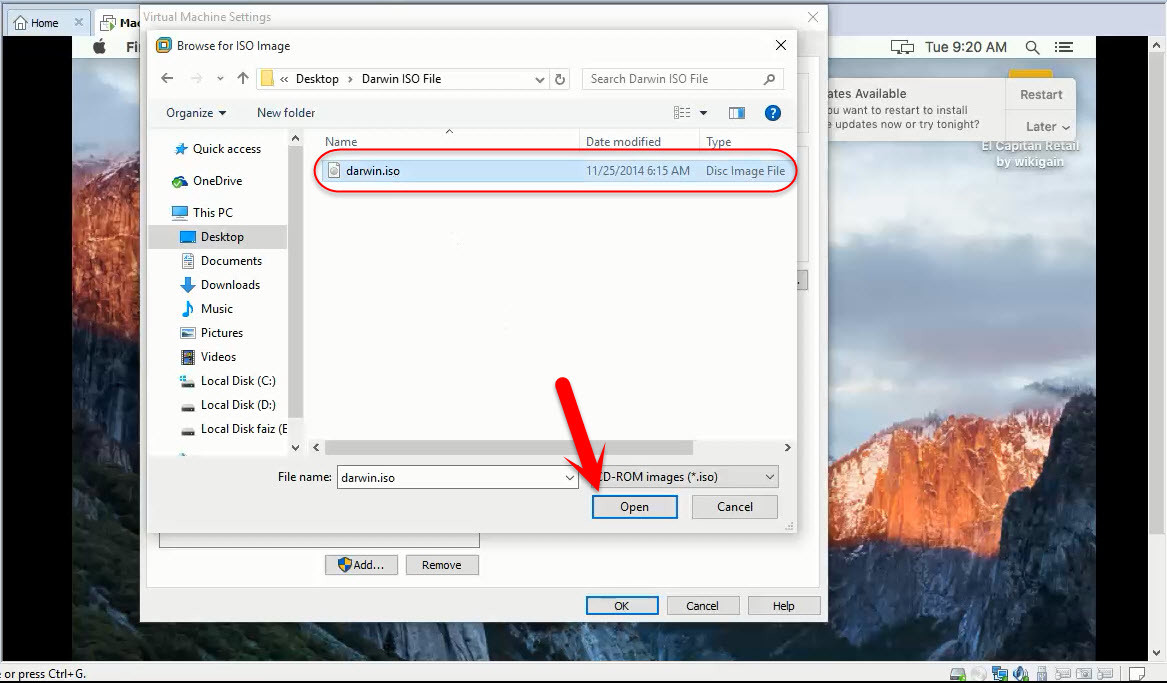Click the Remove button in Virtual Machine Settings

pos(442,564)
